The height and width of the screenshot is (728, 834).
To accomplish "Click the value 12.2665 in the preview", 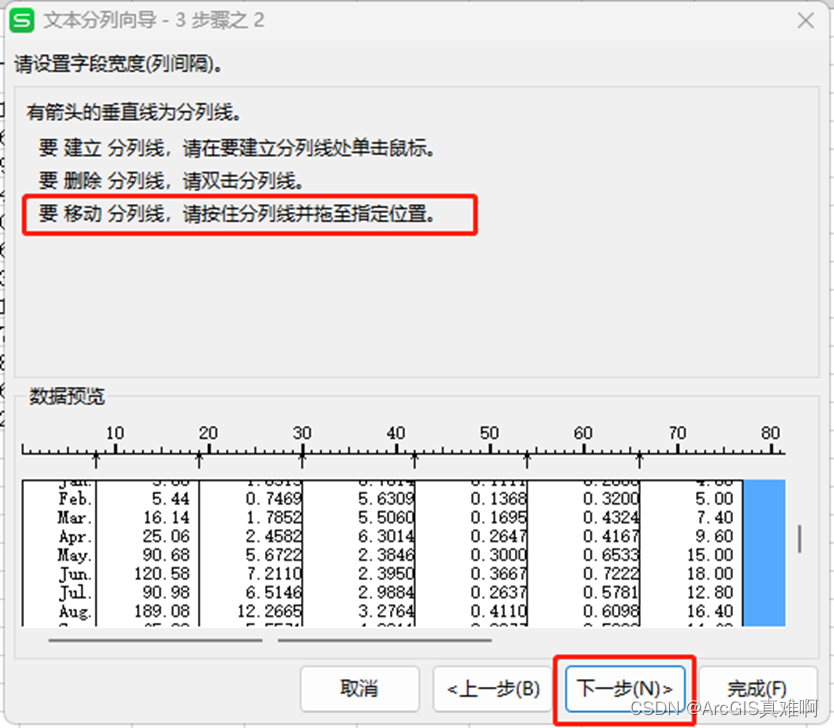I will (x=269, y=611).
